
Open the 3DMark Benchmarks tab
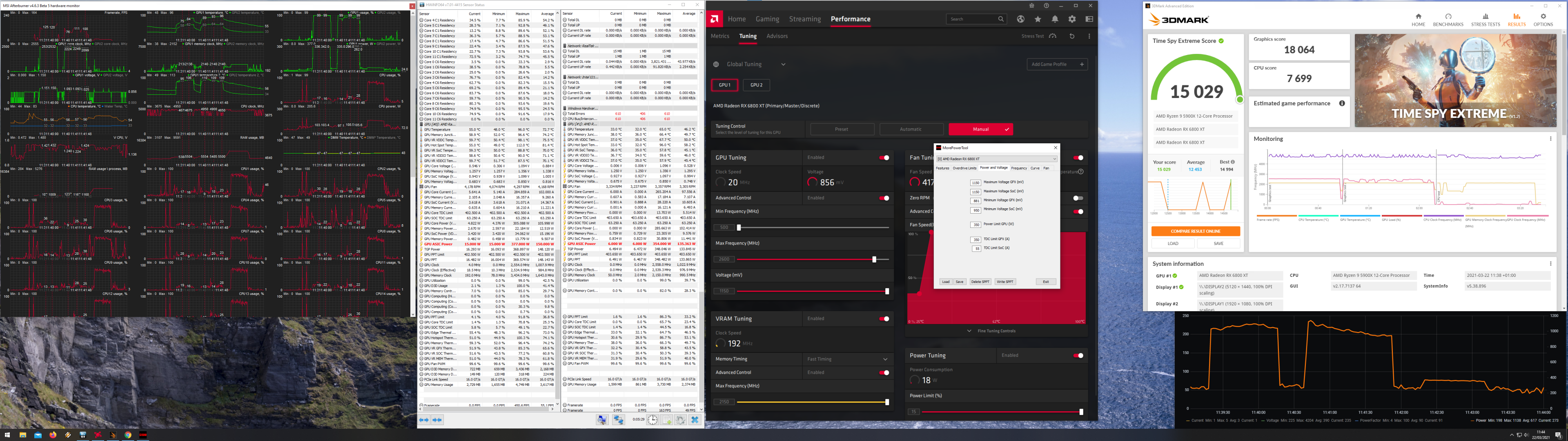coord(1448,20)
